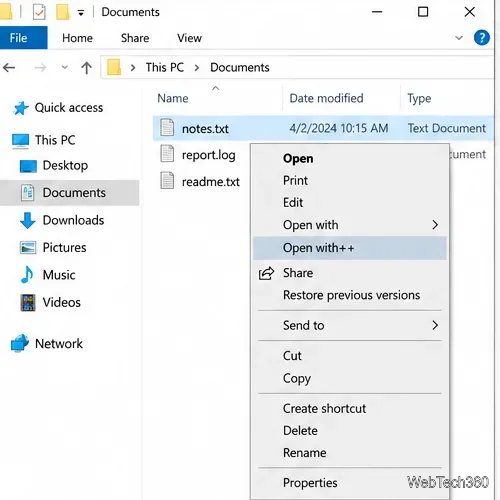The image size is (500, 500).
Task: Select the readme.txt file name
Action: click(x=211, y=182)
